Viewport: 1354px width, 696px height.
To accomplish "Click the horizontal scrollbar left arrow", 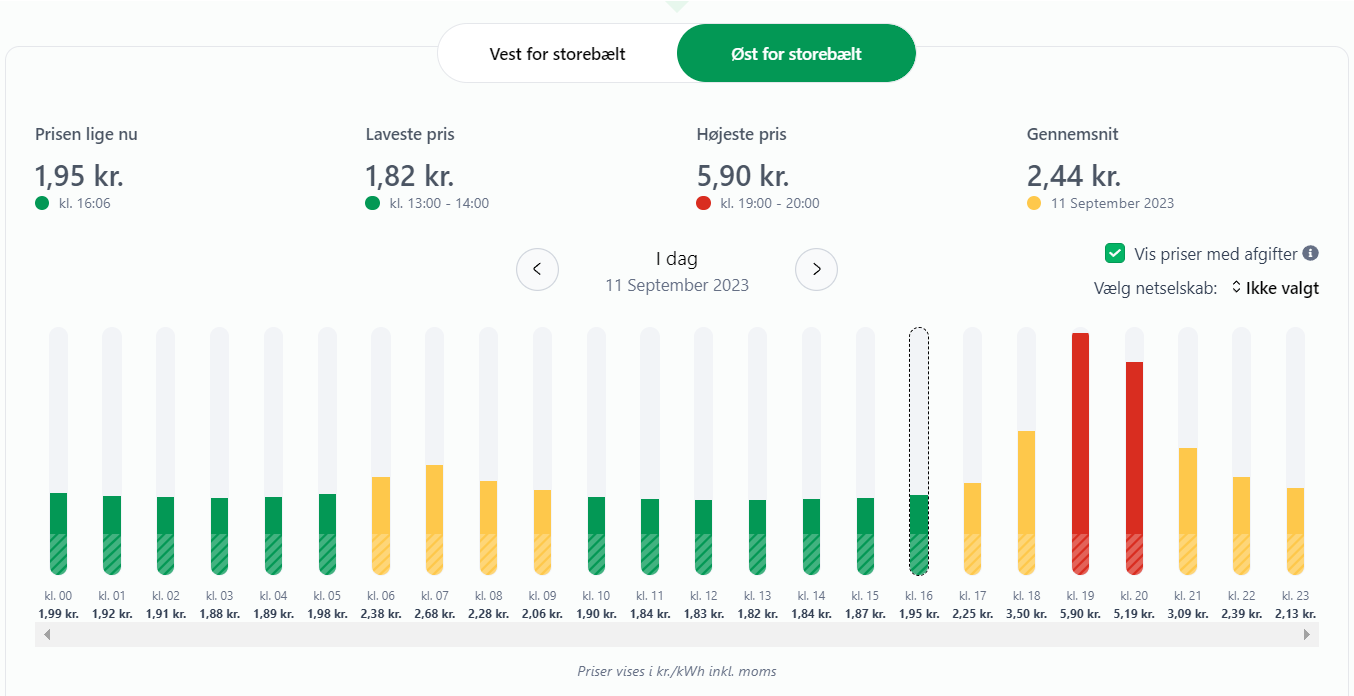I will pos(44,634).
